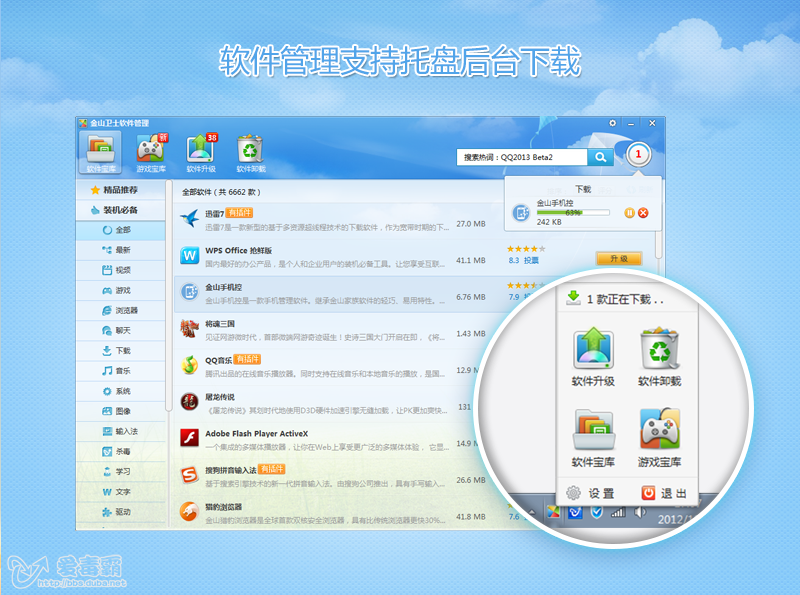The height and width of the screenshot is (595, 800).
Task: Click the 投票 link beside rating 8.3
Action: [x=531, y=261]
